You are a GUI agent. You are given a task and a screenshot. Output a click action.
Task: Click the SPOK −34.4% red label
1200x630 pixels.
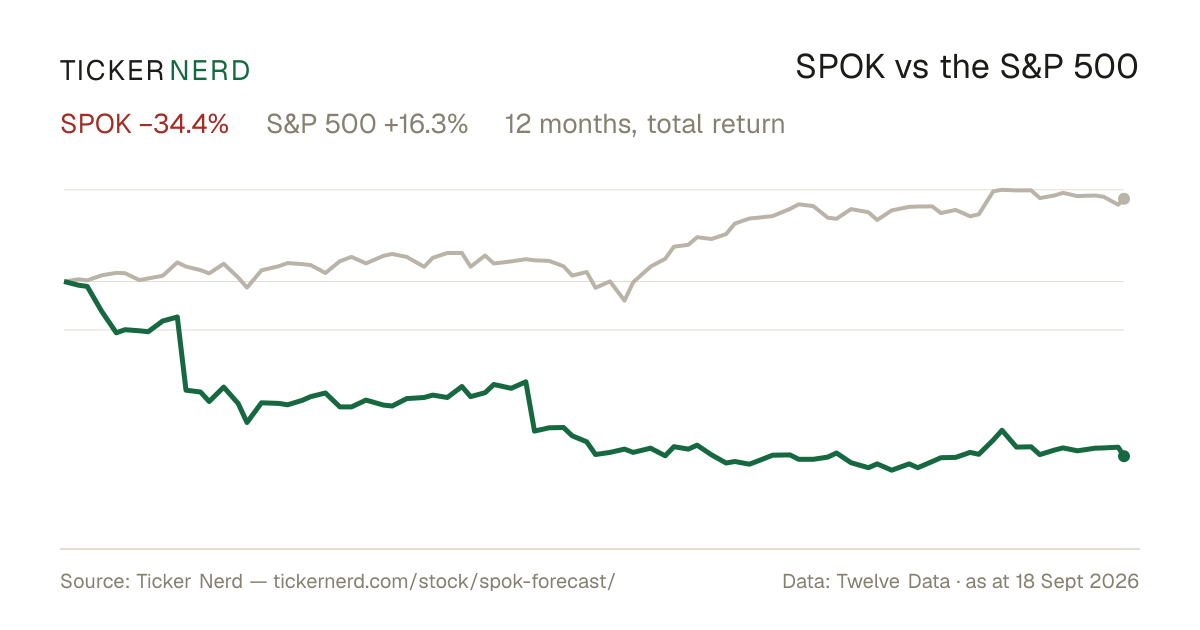[x=145, y=125]
